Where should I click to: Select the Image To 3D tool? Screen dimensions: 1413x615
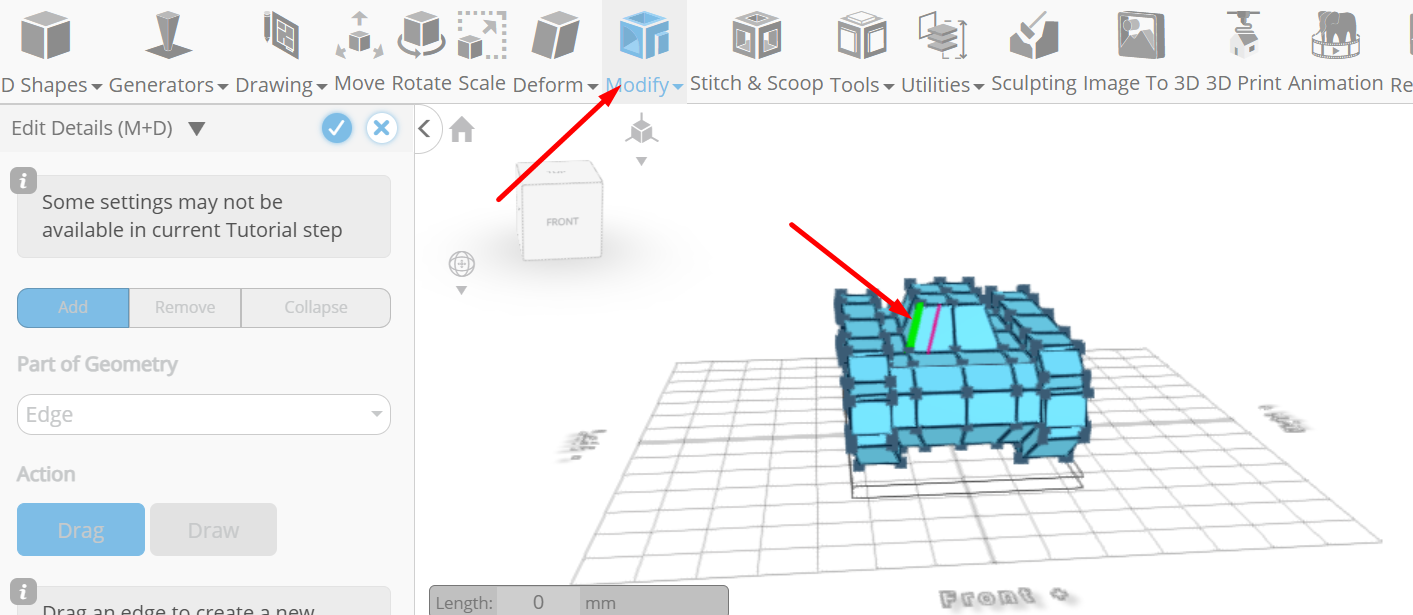(1141, 36)
